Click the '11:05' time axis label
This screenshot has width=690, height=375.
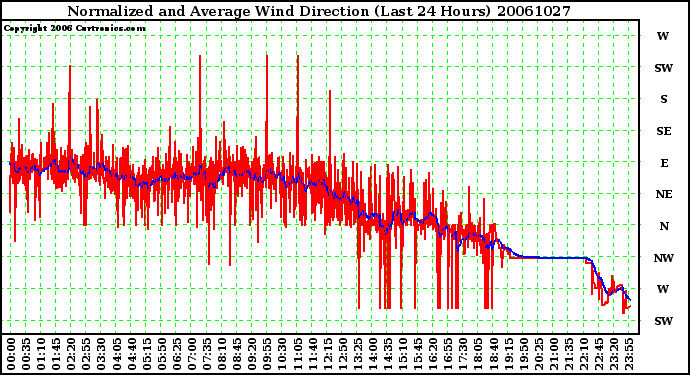297,354
